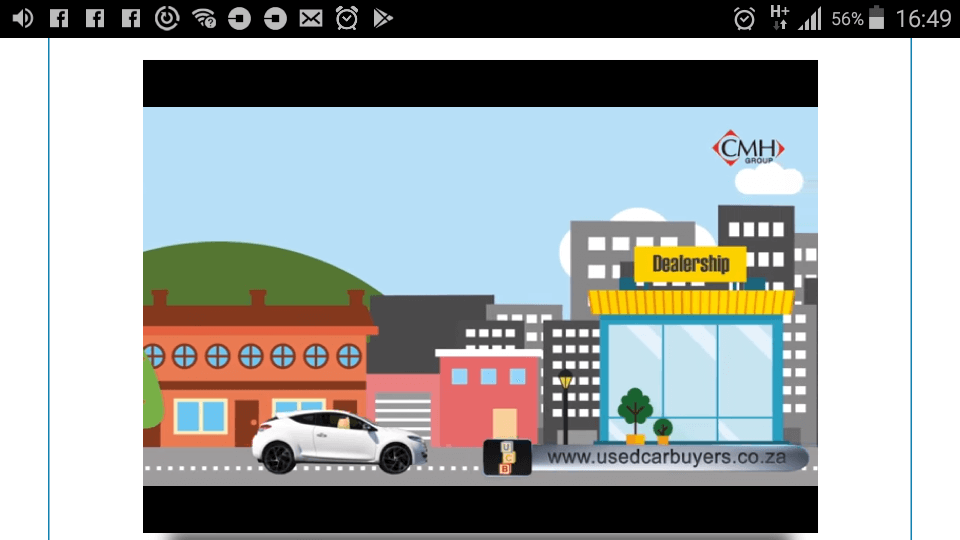Tap the third Facebook notification icon
The height and width of the screenshot is (540, 960).
tap(131, 18)
